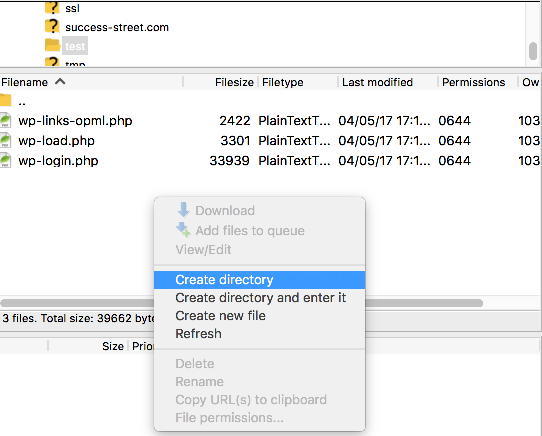542x436 pixels.
Task: Select the ssl directory in tree
Action: (x=73, y=8)
